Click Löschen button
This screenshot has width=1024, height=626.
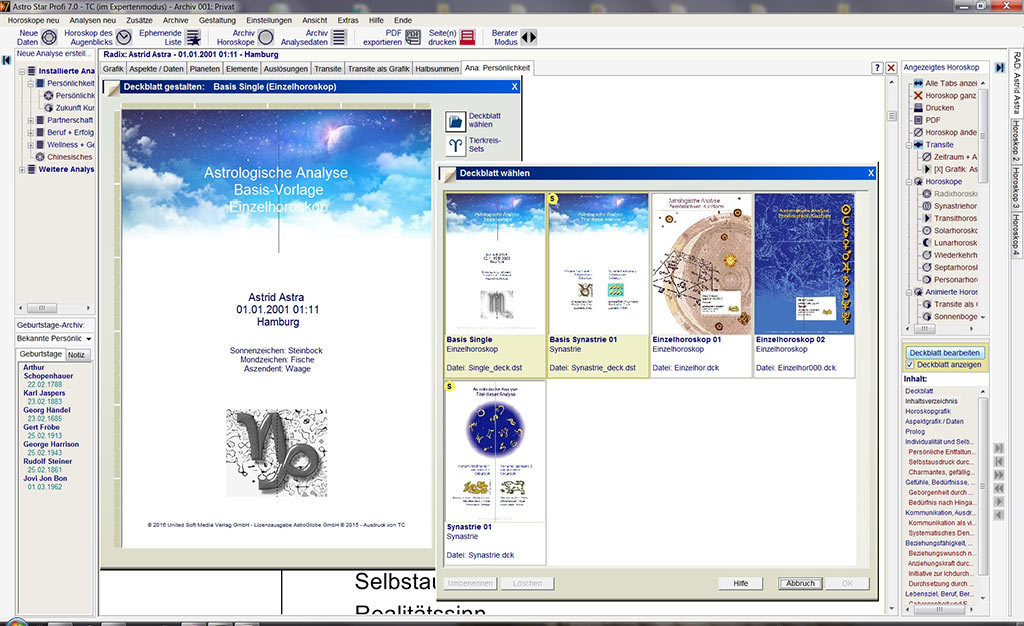[x=528, y=583]
